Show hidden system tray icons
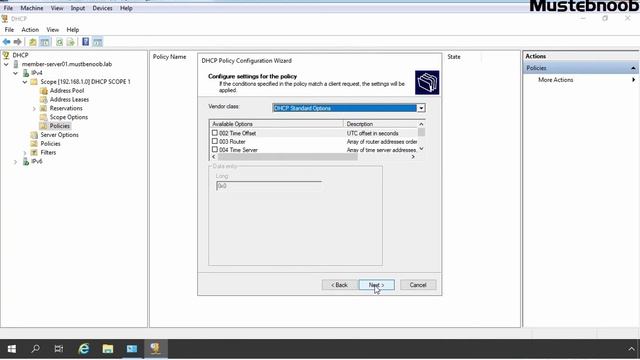Screen dimensions: 640x360 [x=631, y=349]
